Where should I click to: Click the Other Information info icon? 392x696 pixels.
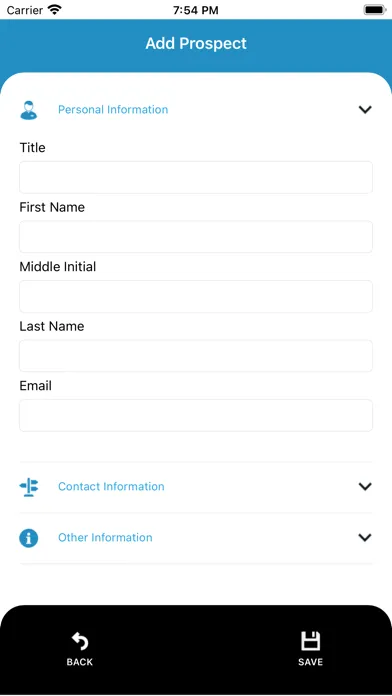pyautogui.click(x=29, y=538)
